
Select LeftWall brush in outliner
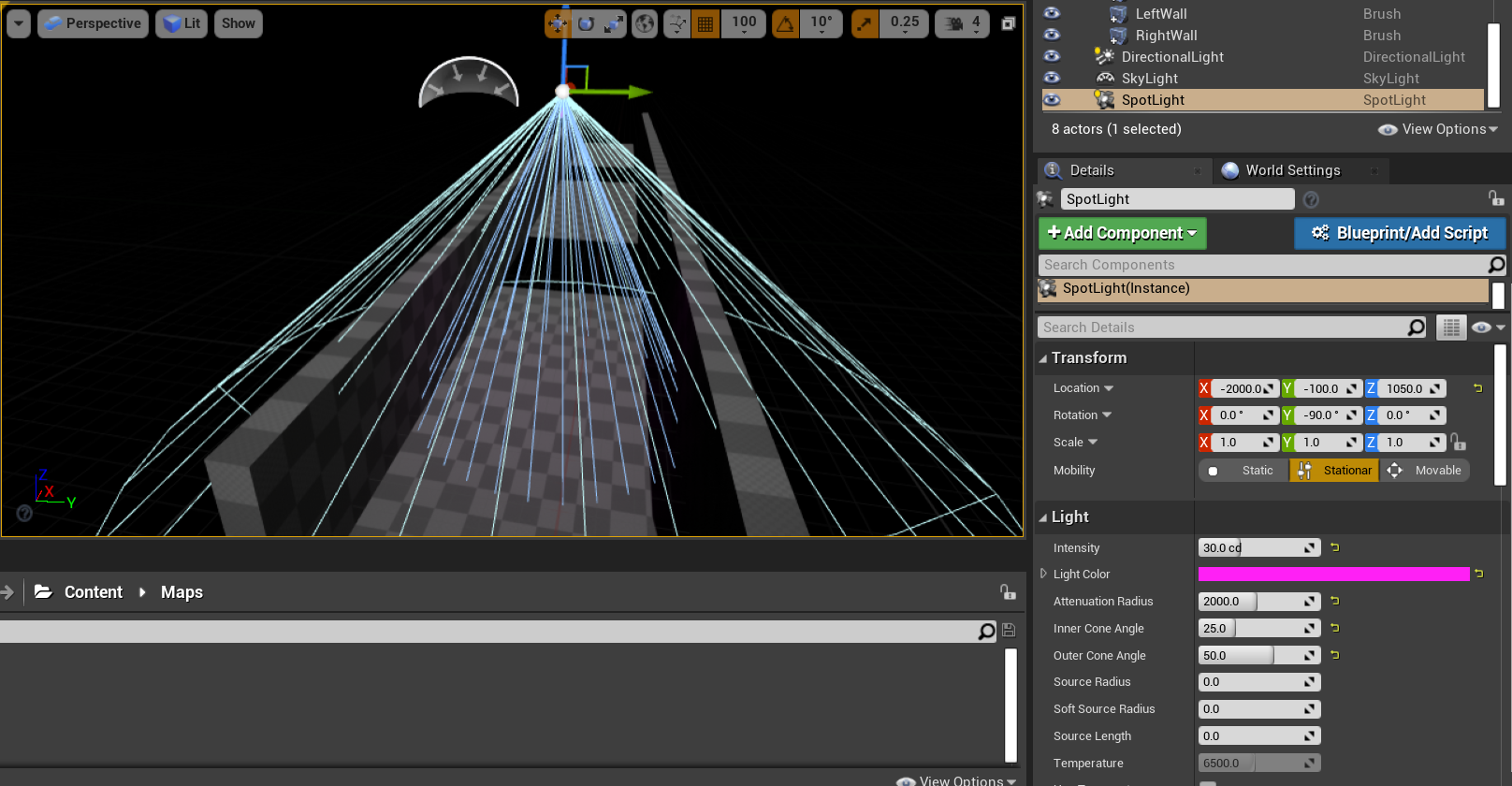coord(1161,14)
